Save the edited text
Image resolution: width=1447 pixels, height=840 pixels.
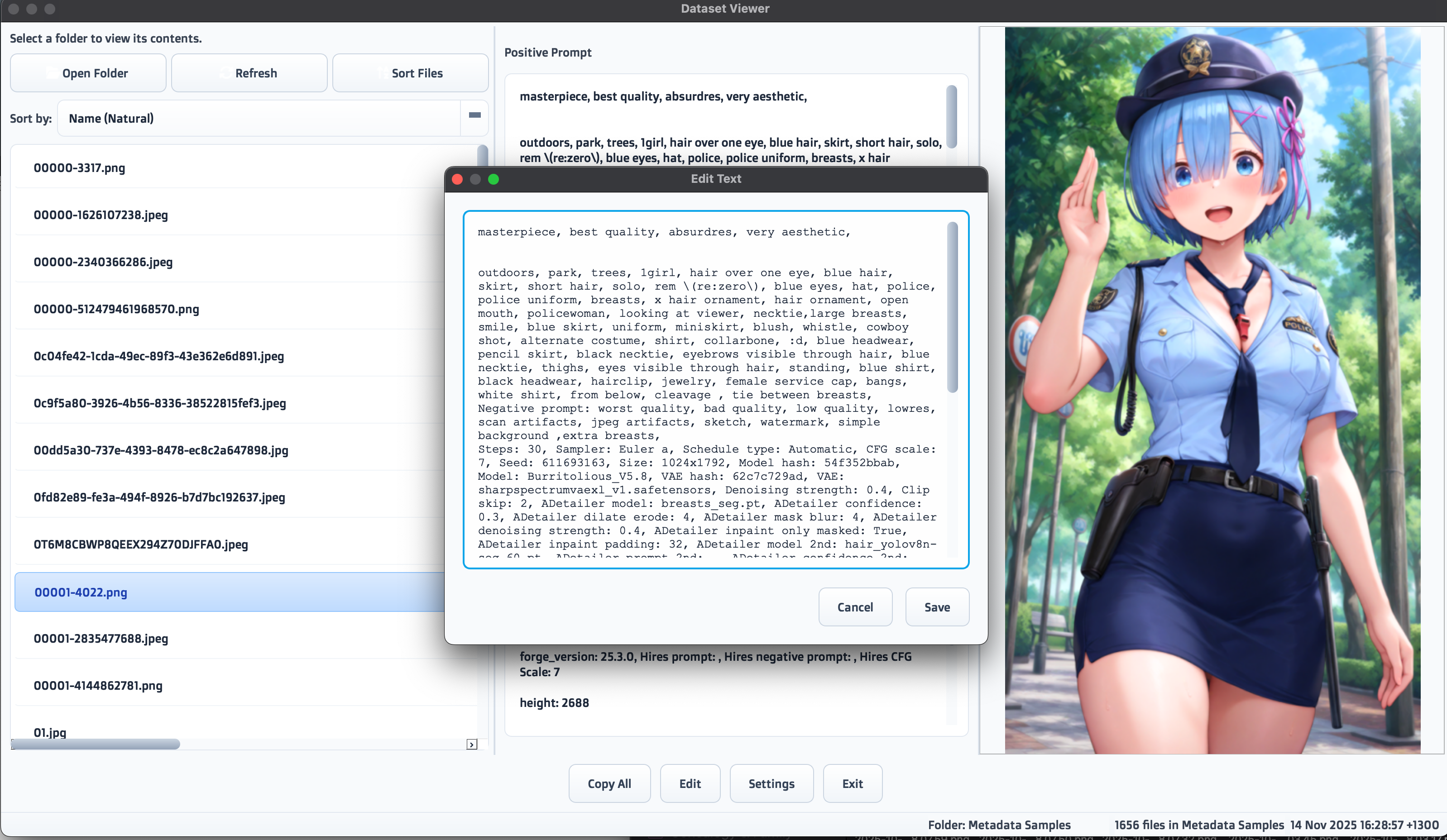click(937, 607)
